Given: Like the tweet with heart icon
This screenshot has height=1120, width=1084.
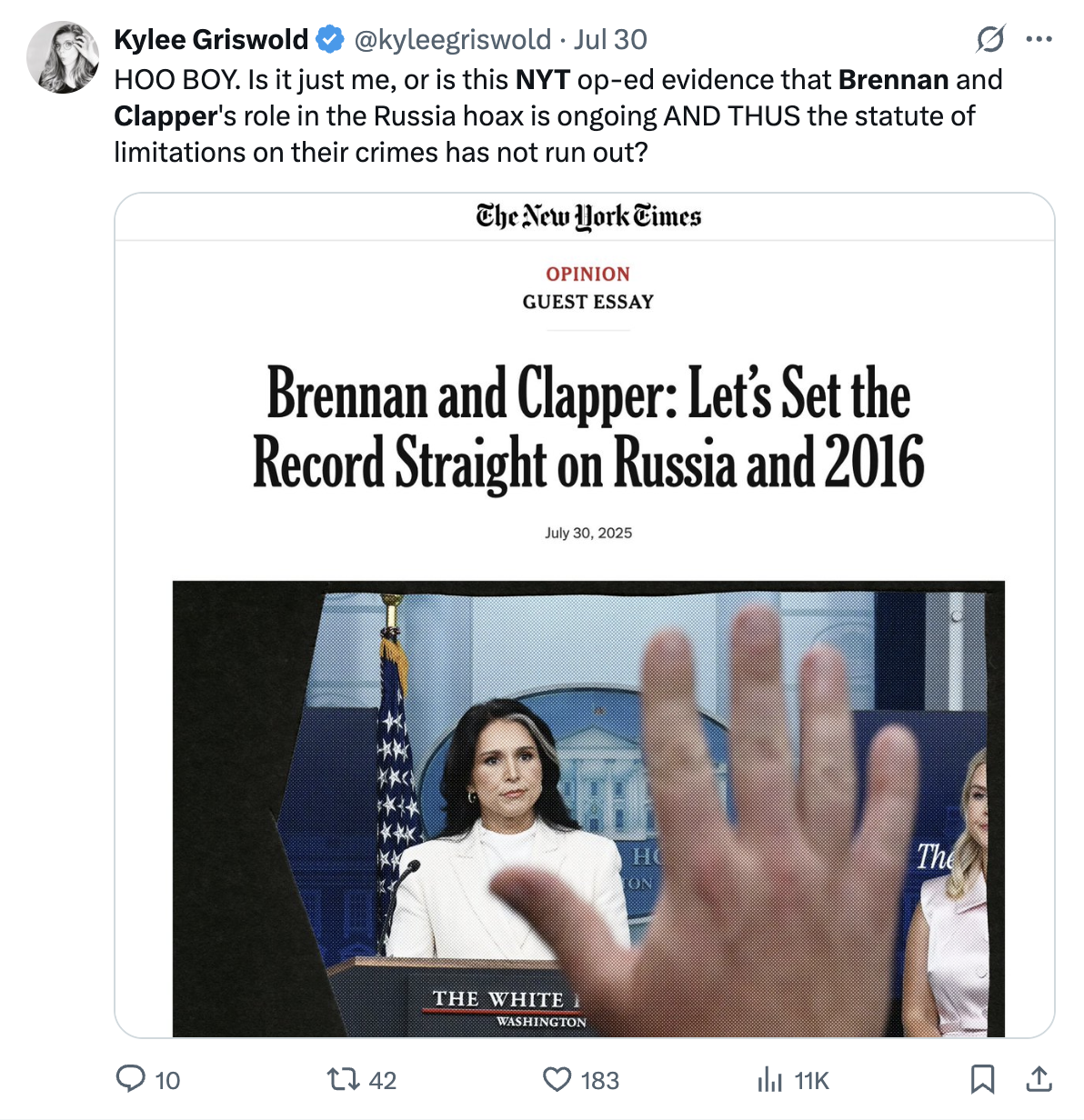Looking at the screenshot, I should click(557, 1079).
